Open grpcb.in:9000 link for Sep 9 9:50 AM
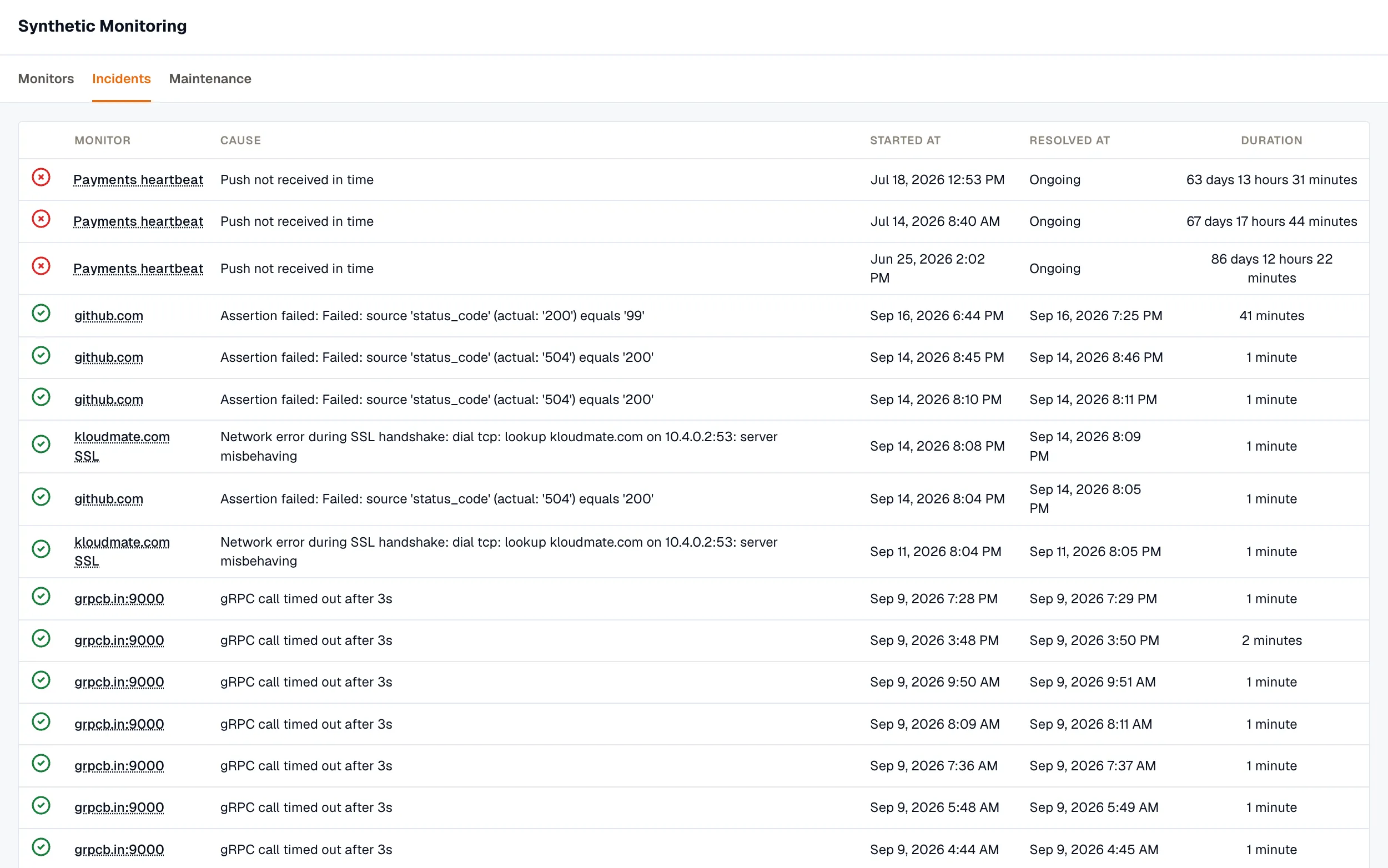1388x868 pixels. tap(119, 682)
